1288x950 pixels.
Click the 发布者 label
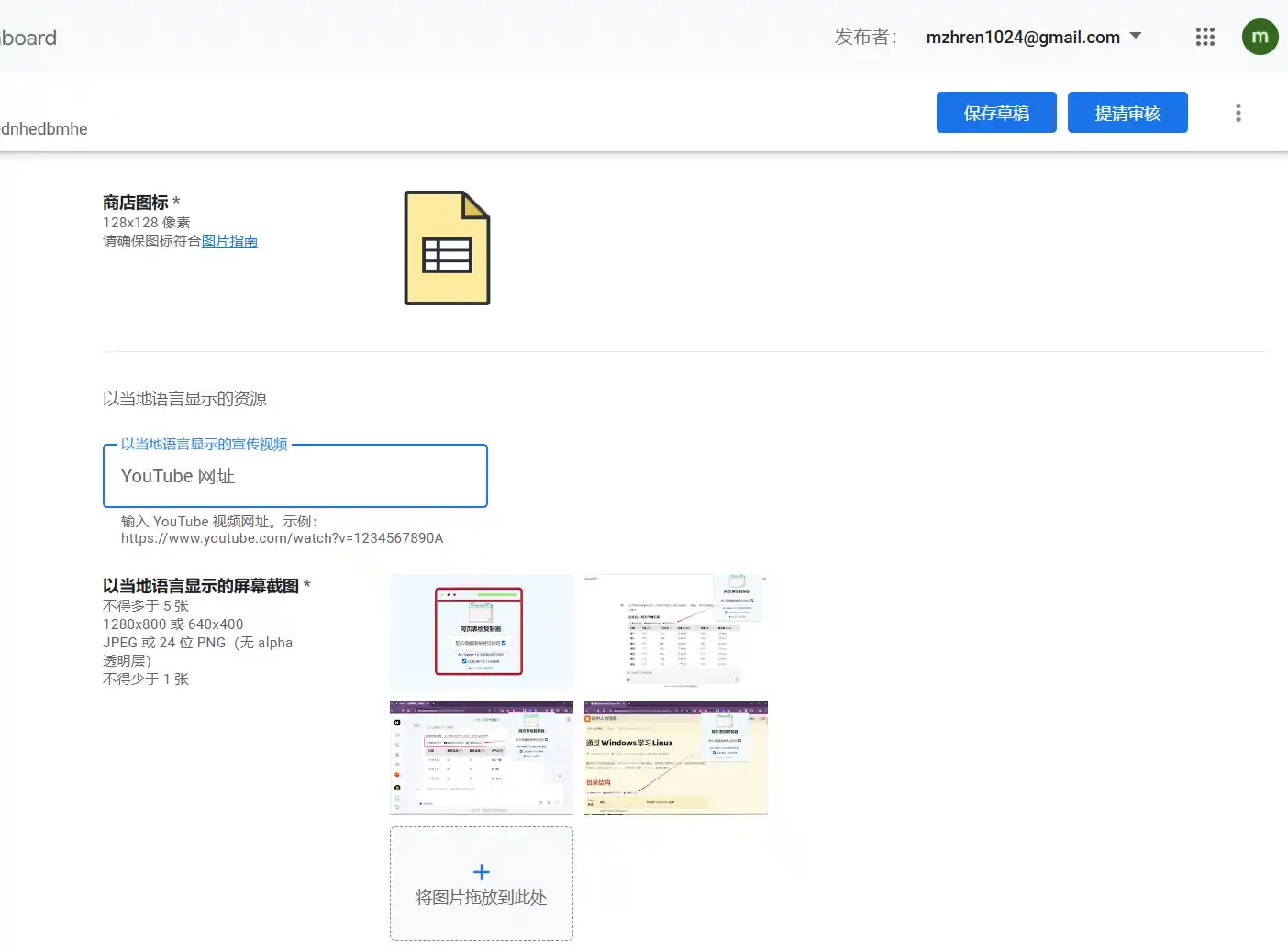coord(866,37)
